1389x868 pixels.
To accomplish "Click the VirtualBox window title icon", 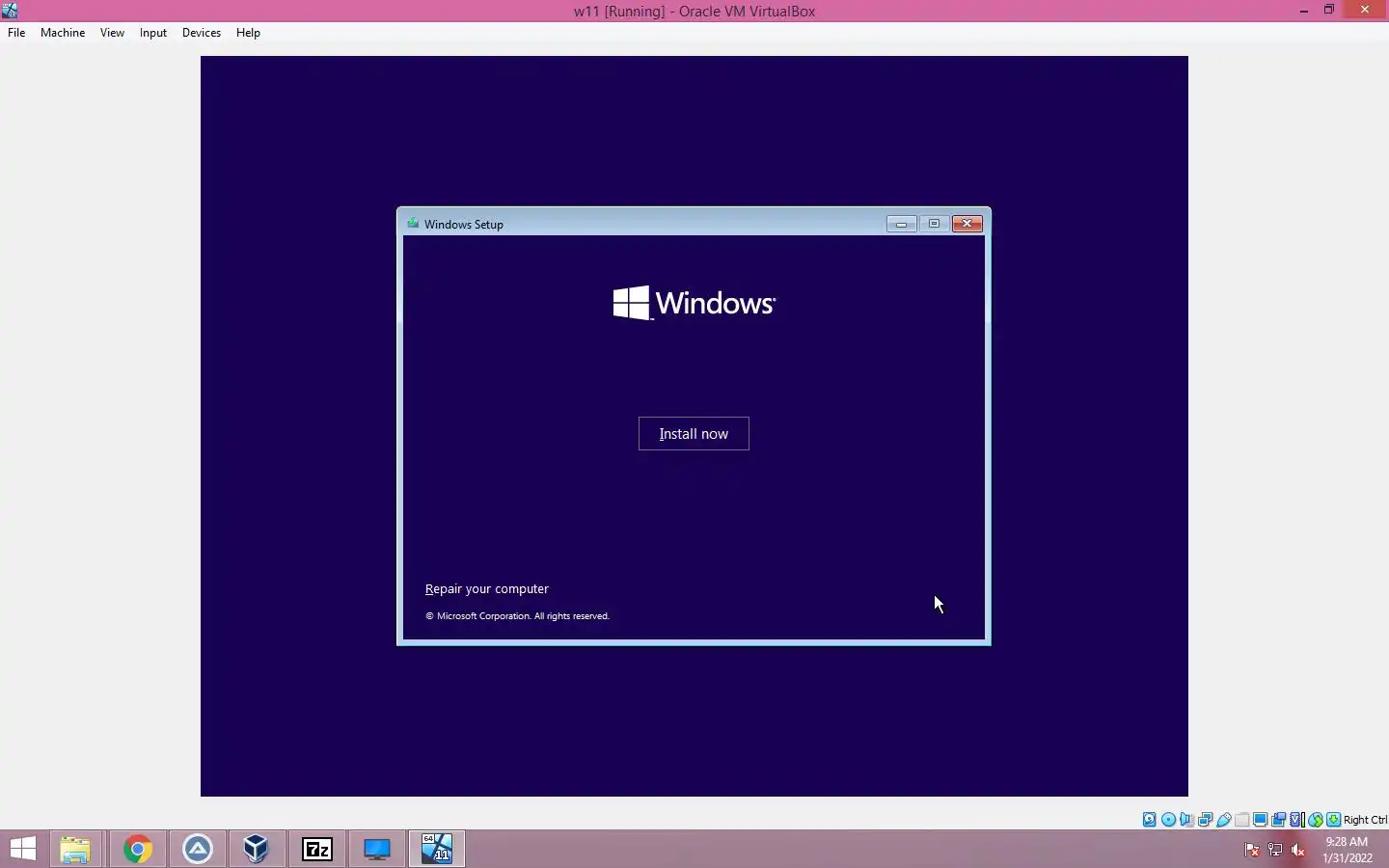I will [10, 11].
